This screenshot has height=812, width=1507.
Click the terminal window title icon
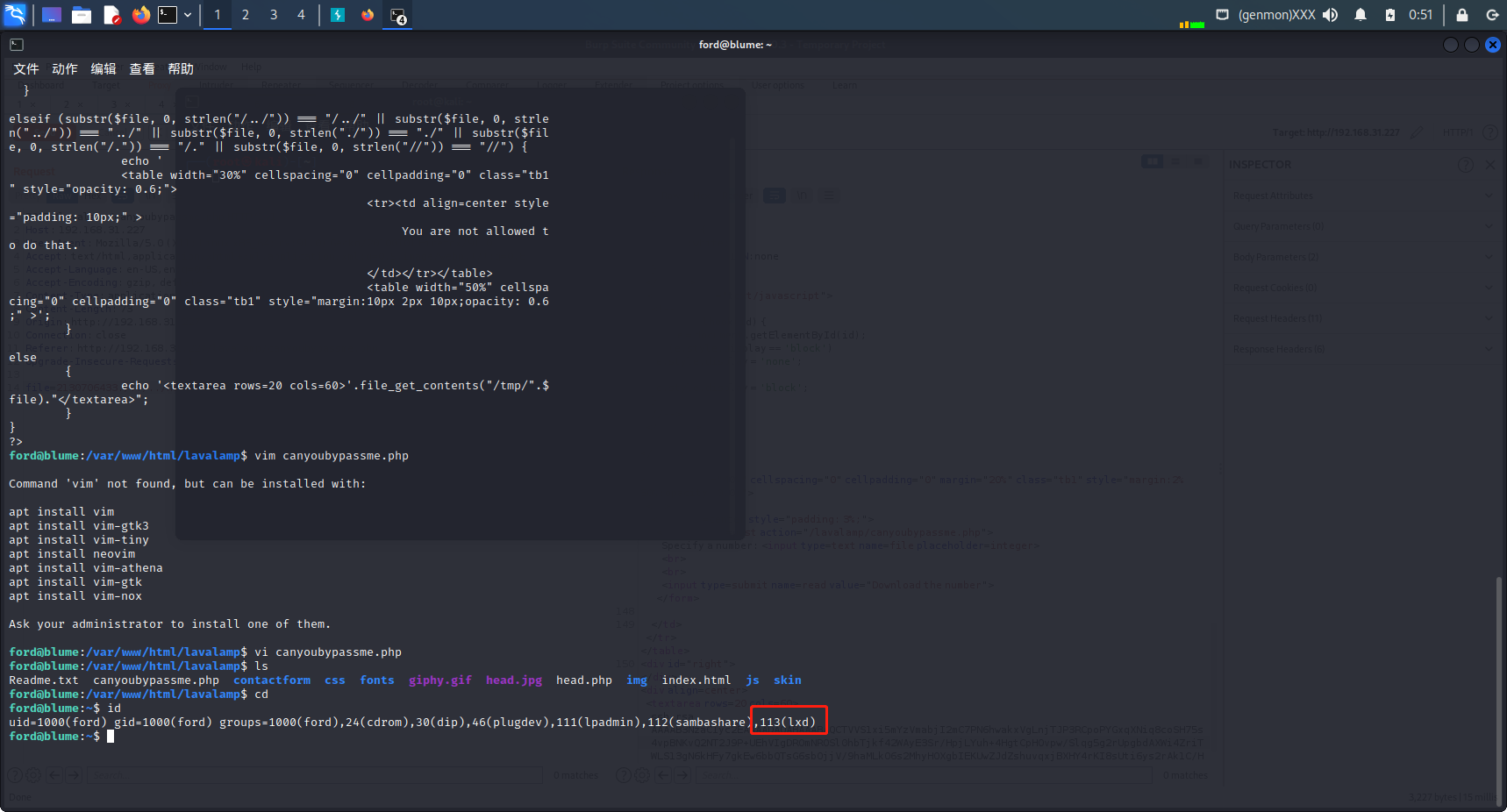[x=17, y=45]
